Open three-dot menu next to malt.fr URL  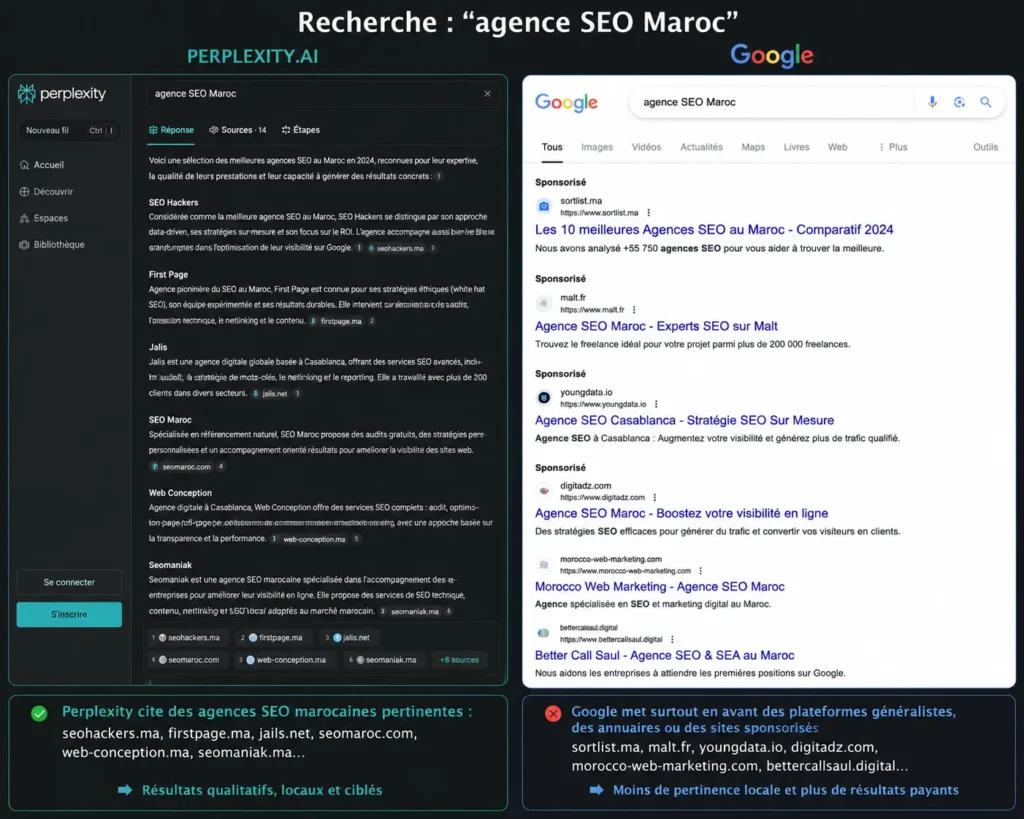pos(633,310)
